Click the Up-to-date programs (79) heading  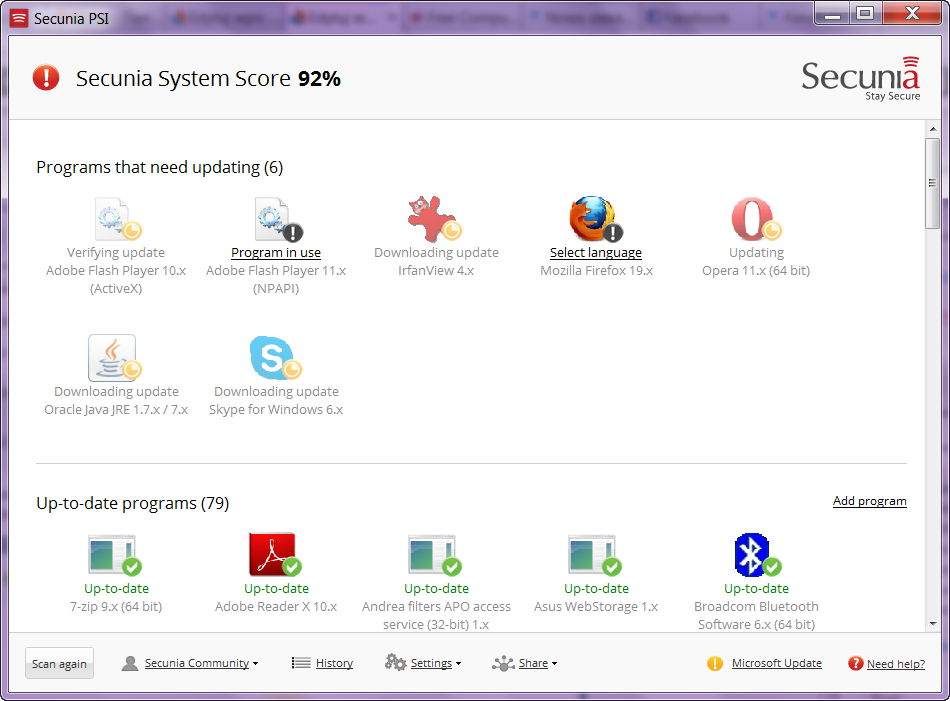[133, 503]
